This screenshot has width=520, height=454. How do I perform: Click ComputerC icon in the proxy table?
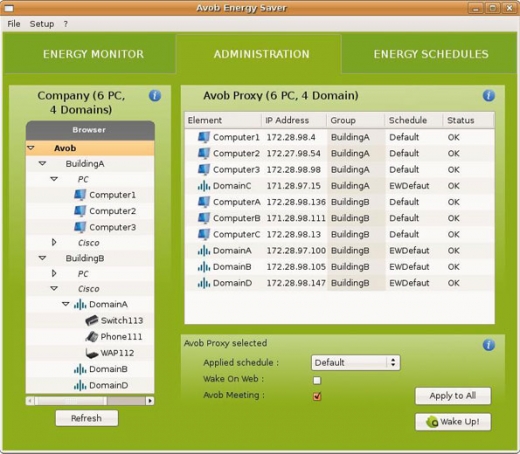pos(204,234)
